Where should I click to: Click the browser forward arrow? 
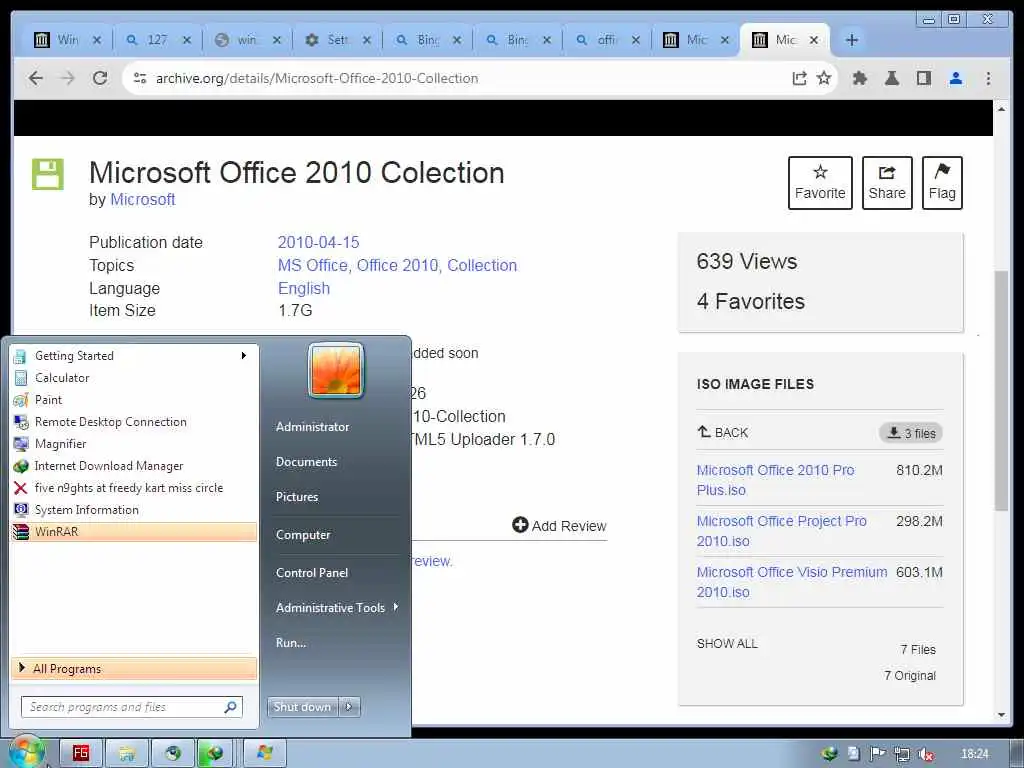click(68, 78)
